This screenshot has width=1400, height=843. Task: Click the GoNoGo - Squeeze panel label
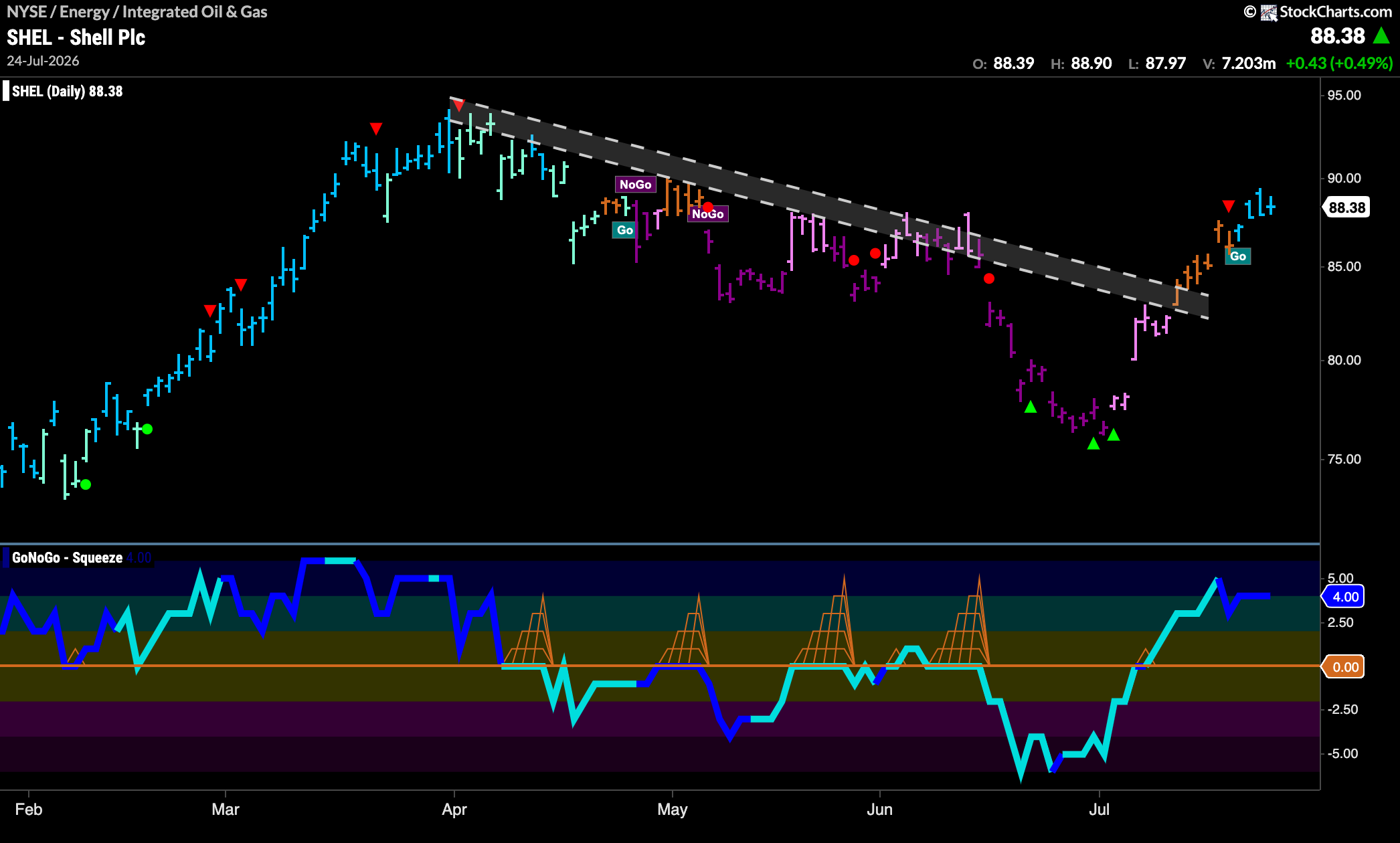pyautogui.click(x=67, y=558)
